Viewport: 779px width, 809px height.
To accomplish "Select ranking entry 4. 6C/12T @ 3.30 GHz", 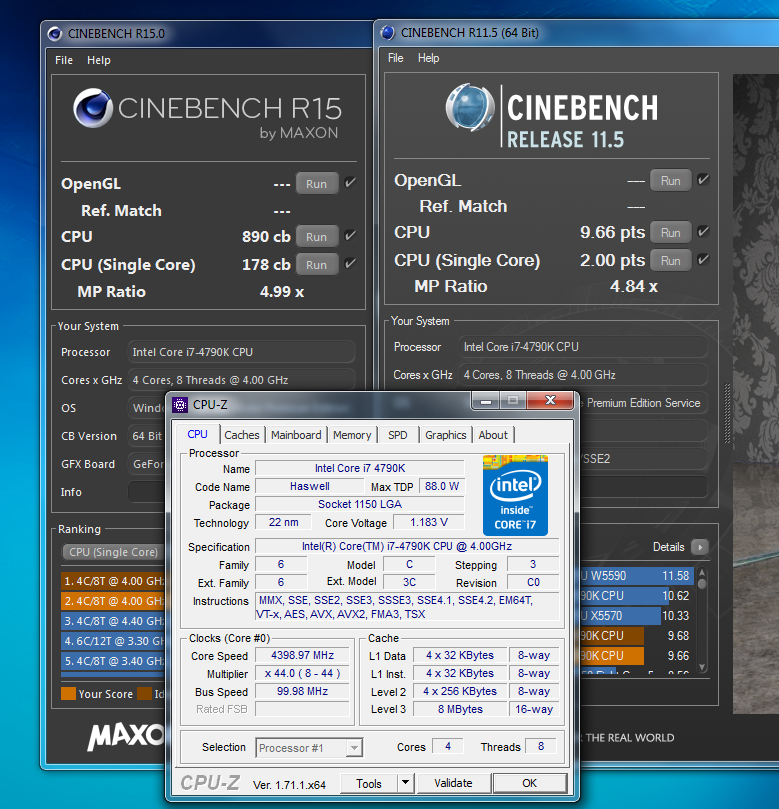I will [112, 641].
